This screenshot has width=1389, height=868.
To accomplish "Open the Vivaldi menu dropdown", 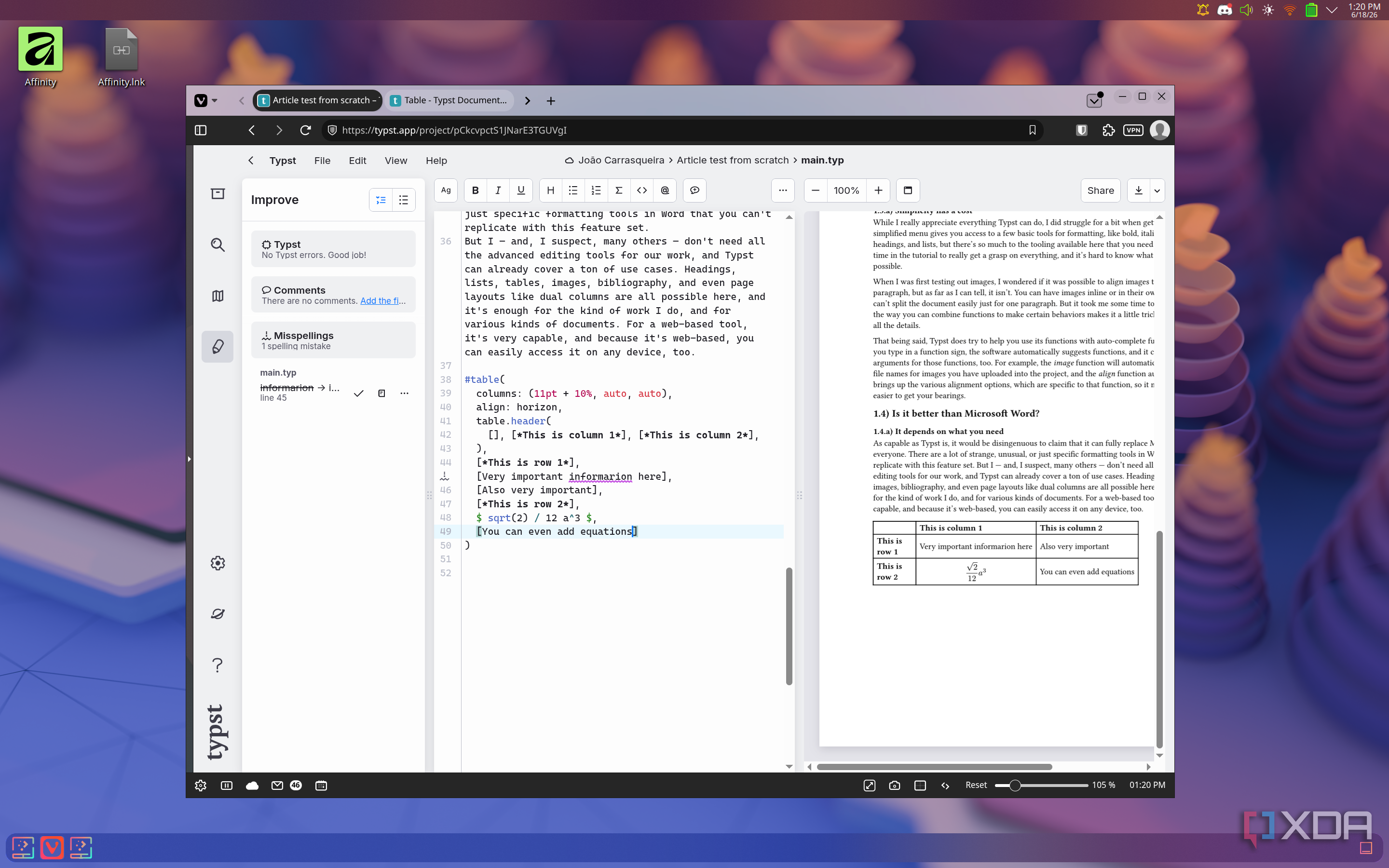I will coord(205,100).
